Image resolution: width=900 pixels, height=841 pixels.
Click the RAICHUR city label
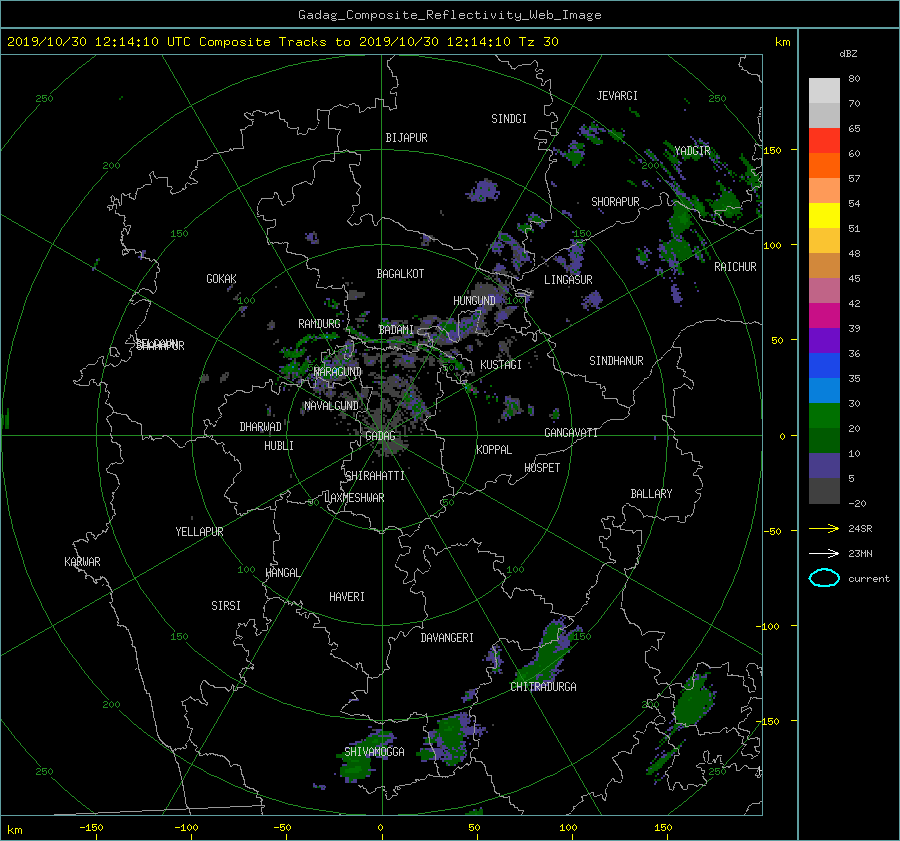735,267
